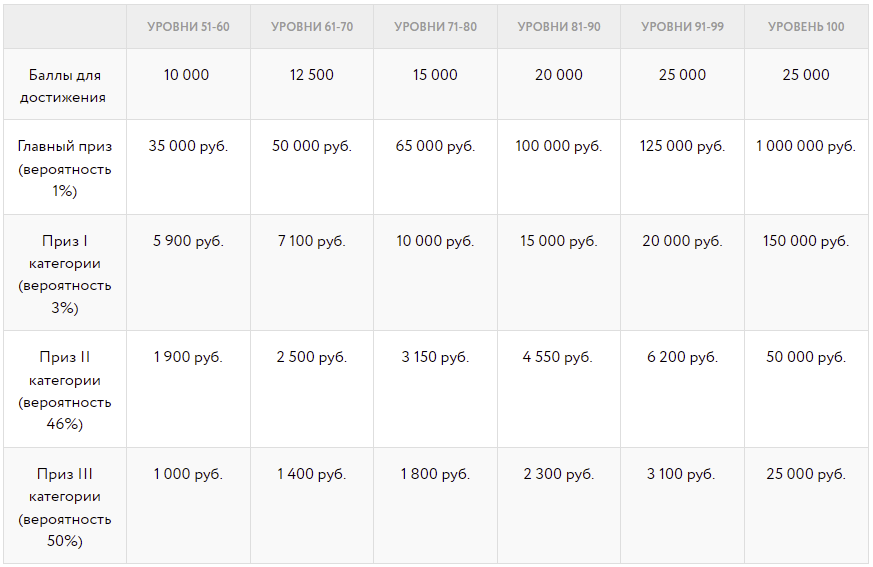Image resolution: width=873 pixels, height=567 pixels.
Task: Click the 1 000 000 руб. main prize cell
Action: [806, 146]
